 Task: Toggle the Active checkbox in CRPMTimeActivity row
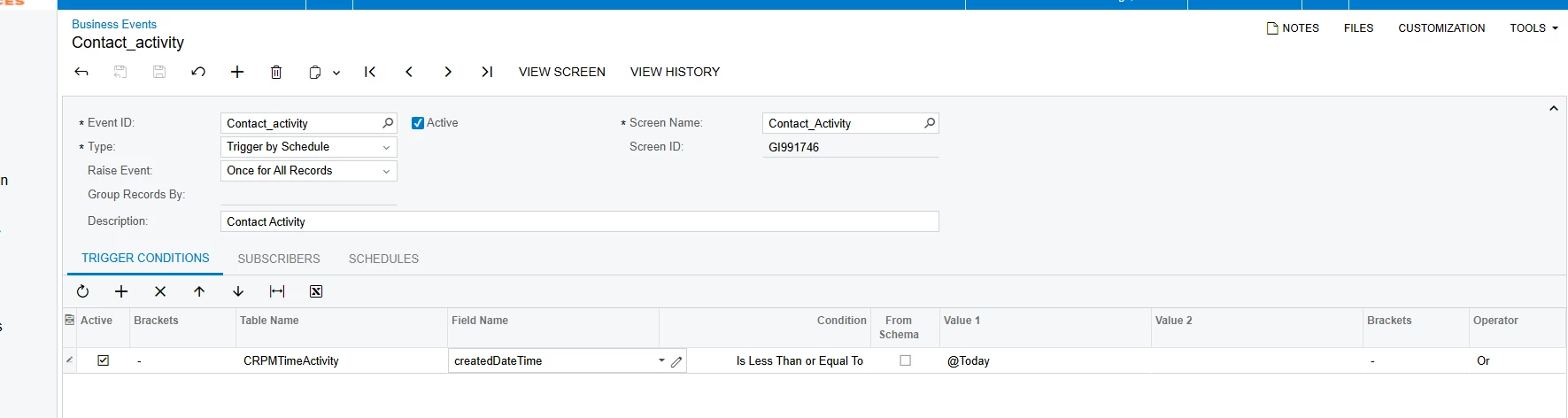tap(104, 360)
